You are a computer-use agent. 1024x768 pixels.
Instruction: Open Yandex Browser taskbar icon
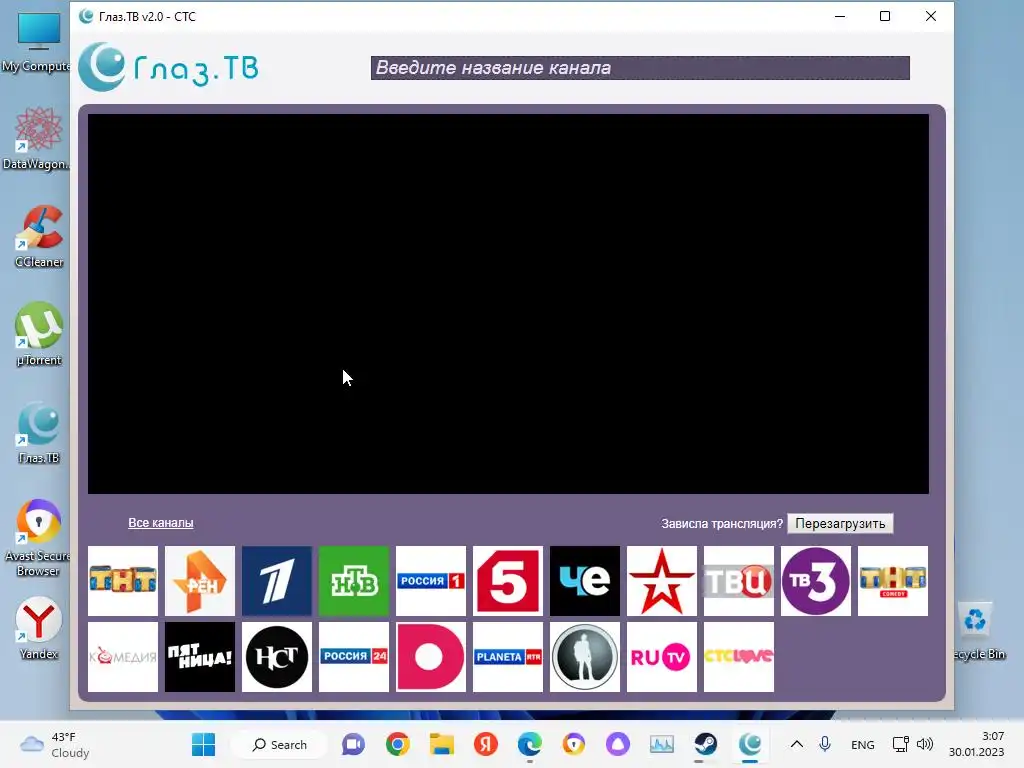coord(485,744)
